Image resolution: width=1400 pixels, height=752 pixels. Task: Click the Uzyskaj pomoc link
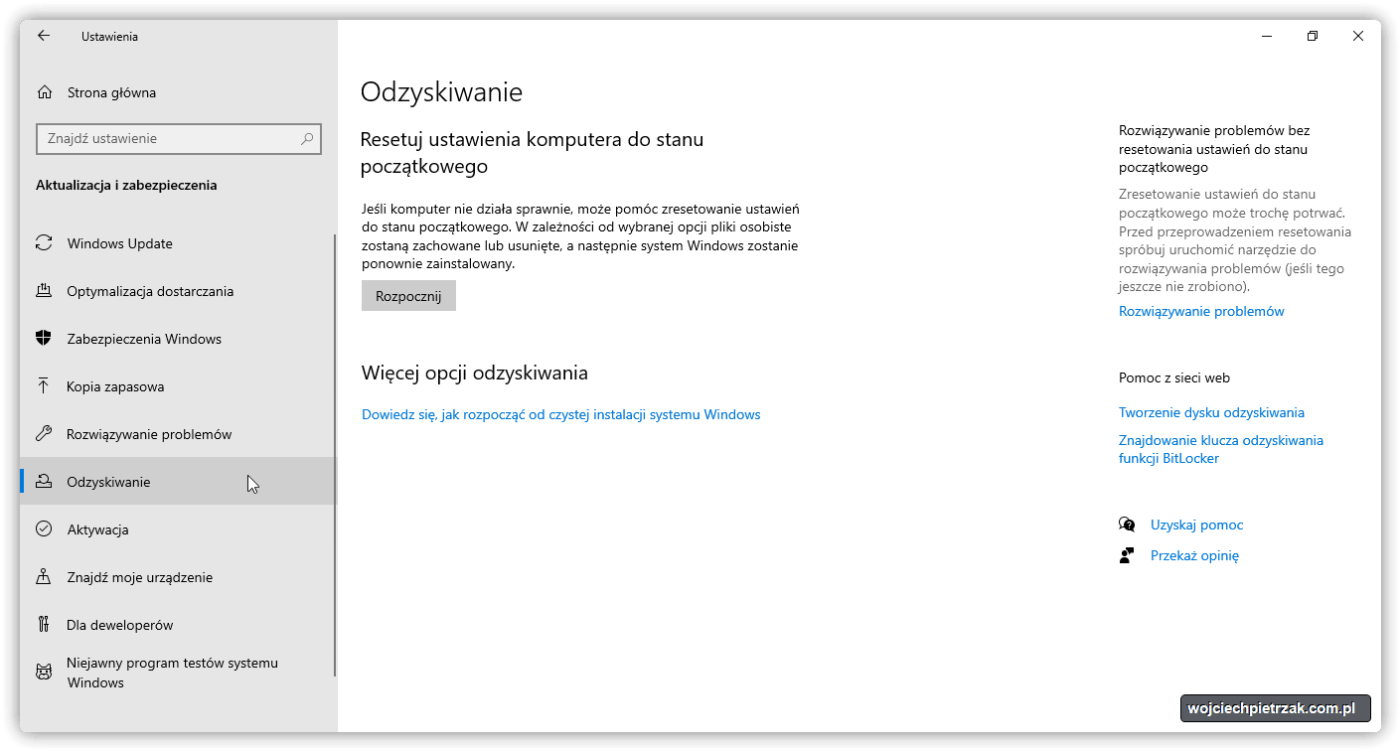click(1196, 525)
